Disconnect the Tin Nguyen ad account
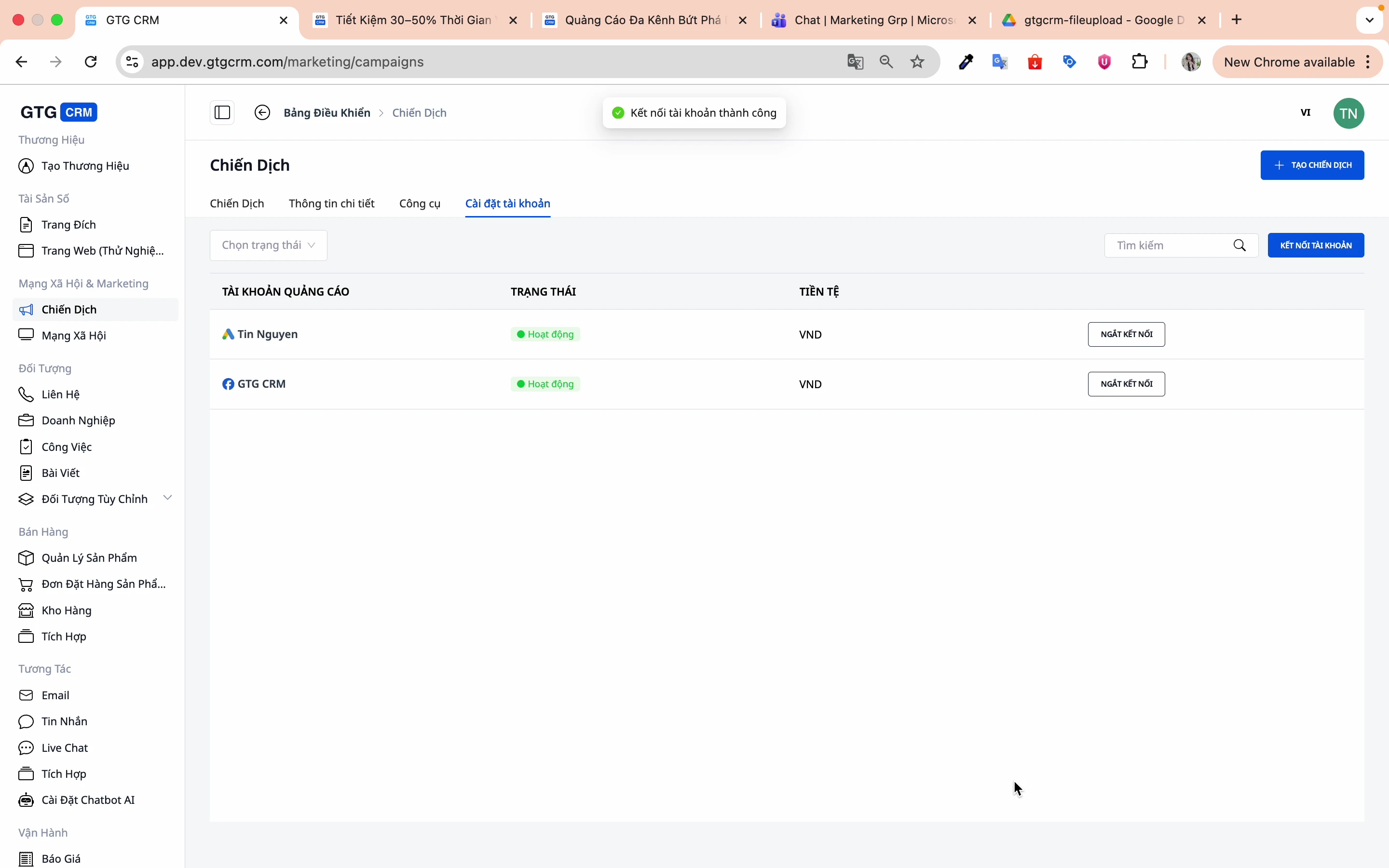Screen dimensions: 1389x868 pyautogui.click(x=1126, y=335)
